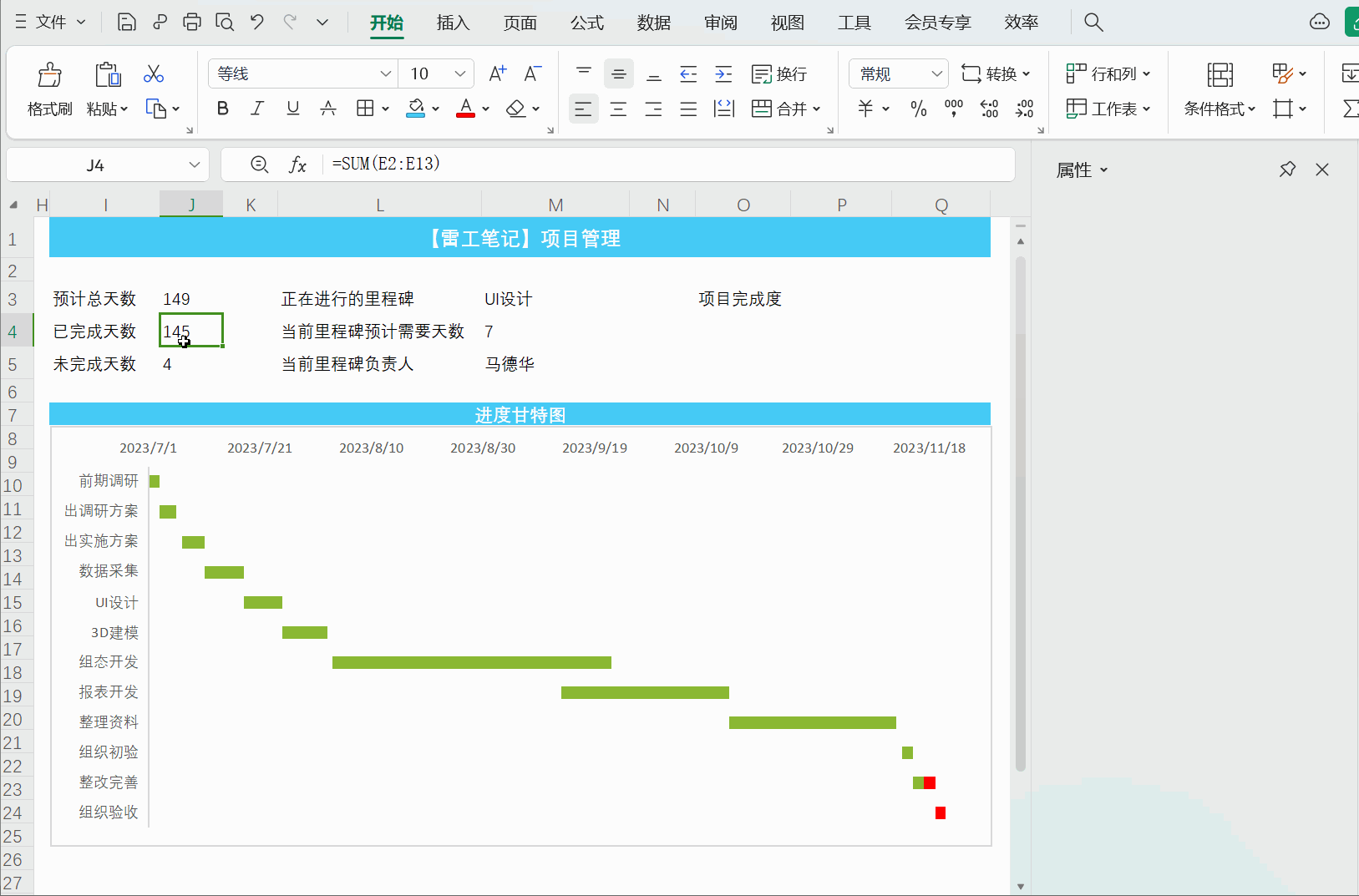Toggle middle vertical alignment
Screen dimensions: 1359x896
(619, 73)
